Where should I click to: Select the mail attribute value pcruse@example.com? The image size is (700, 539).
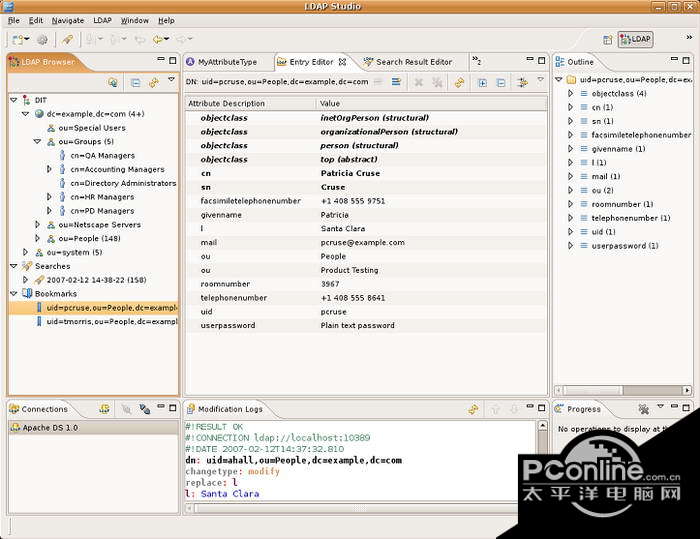click(x=362, y=242)
